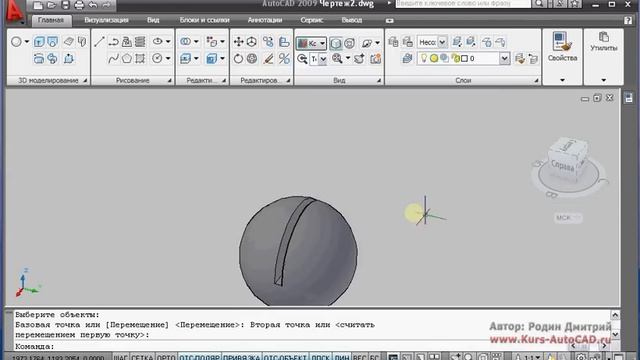640x360 pixels.
Task: Toggle ОРТО ortho mode in status bar
Action: point(166,357)
